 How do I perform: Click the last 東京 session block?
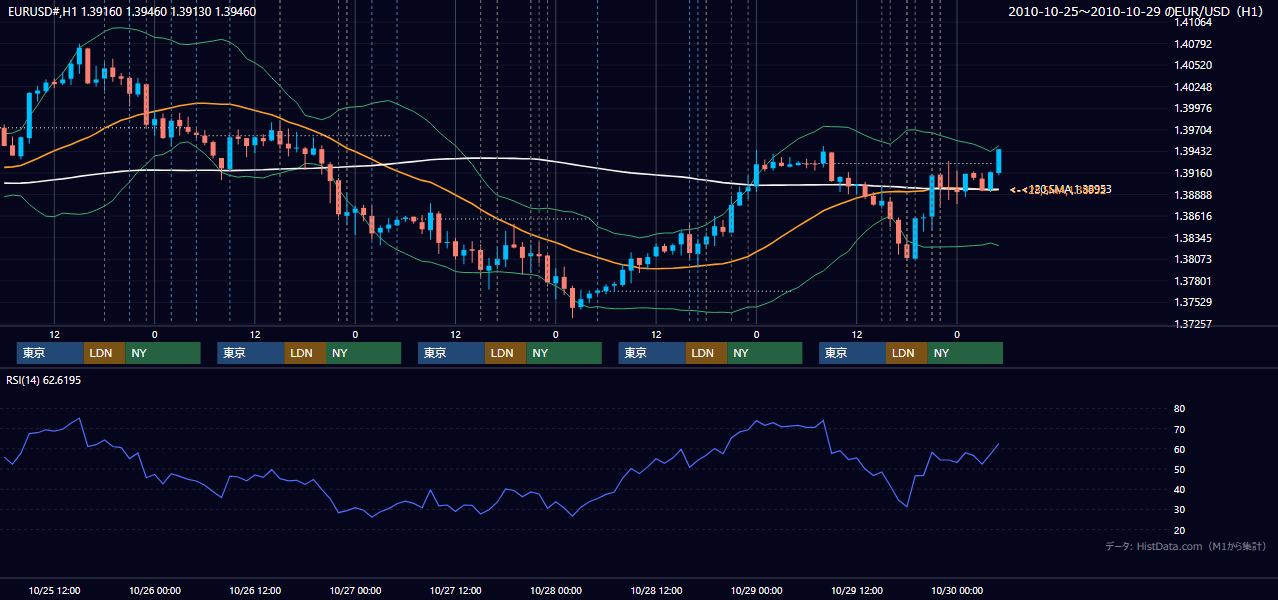click(x=852, y=353)
